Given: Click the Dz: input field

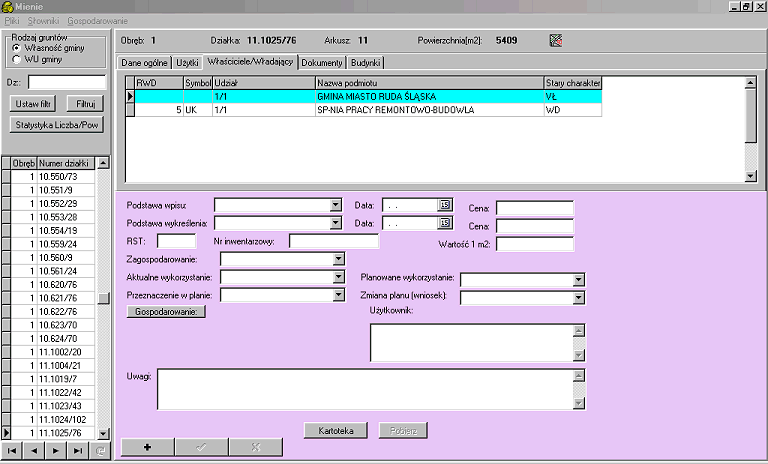Looking at the screenshot, I should point(67,82).
